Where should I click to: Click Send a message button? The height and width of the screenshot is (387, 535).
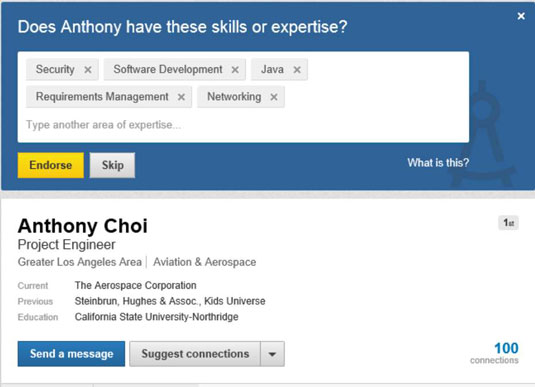71,354
